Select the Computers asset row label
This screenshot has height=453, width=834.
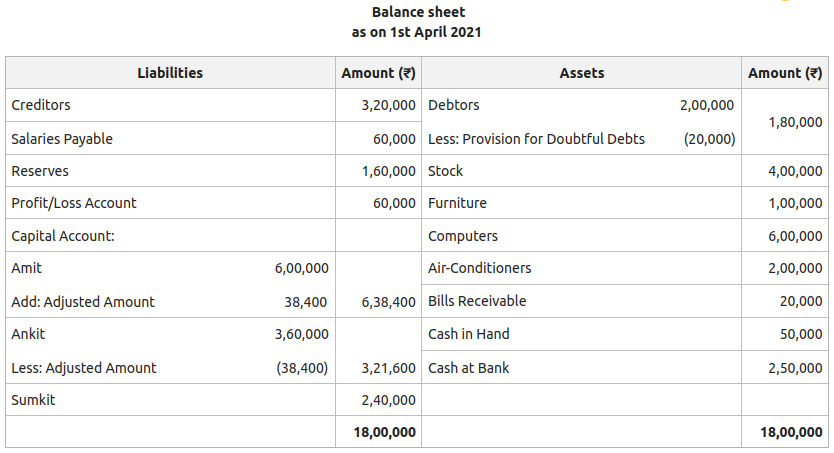463,236
